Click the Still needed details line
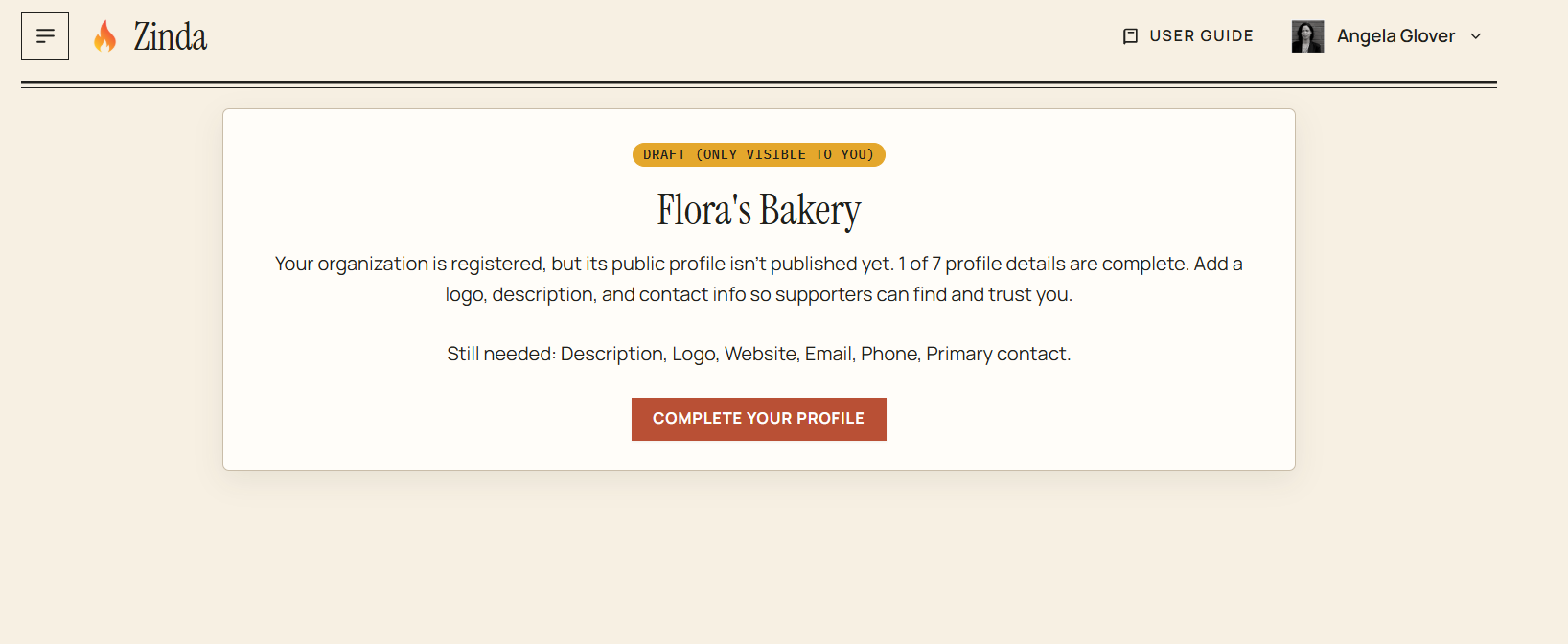Image resolution: width=1568 pixels, height=644 pixels. point(759,354)
